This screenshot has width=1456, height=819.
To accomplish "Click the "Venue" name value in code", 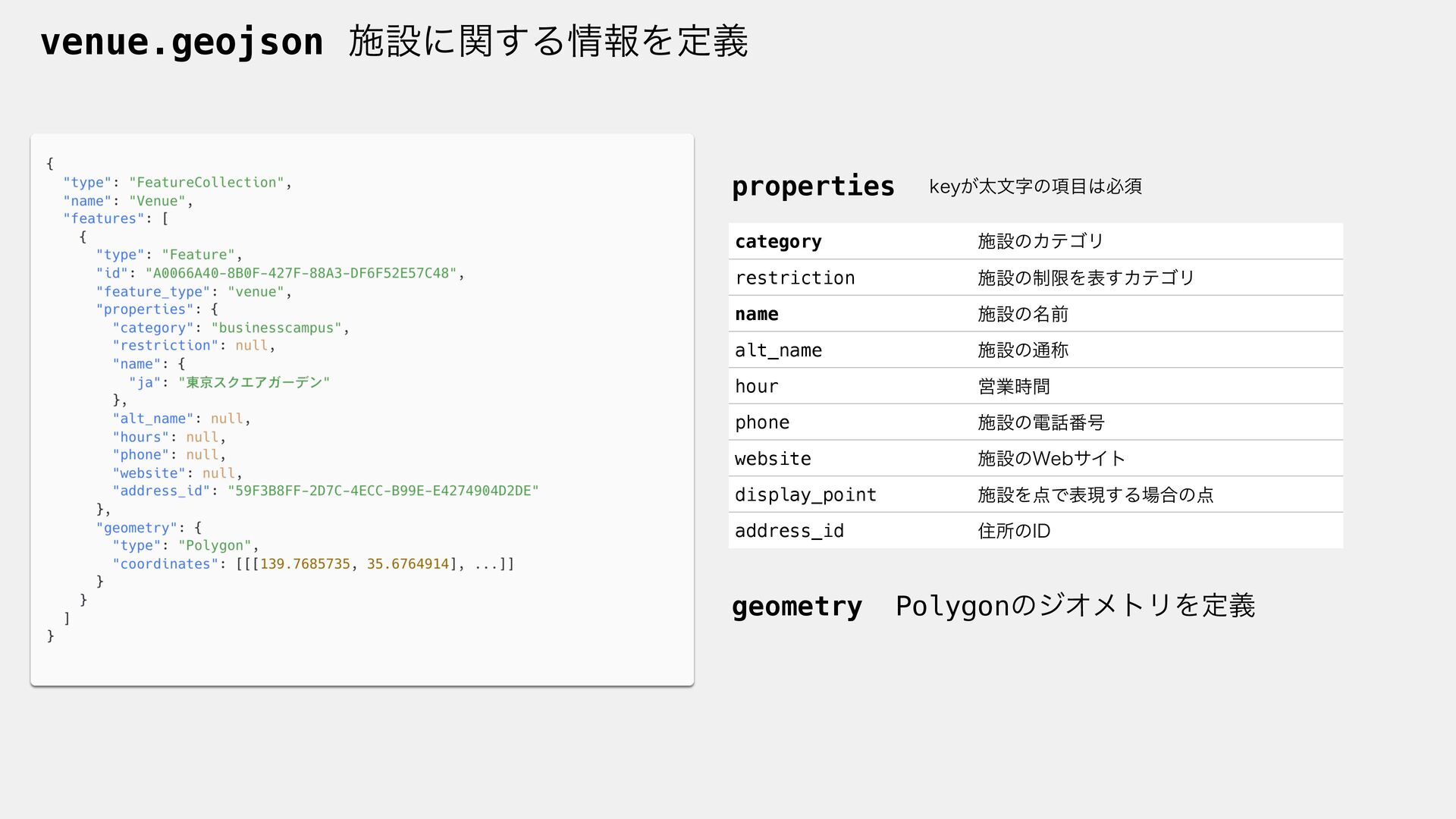I will coord(157,201).
